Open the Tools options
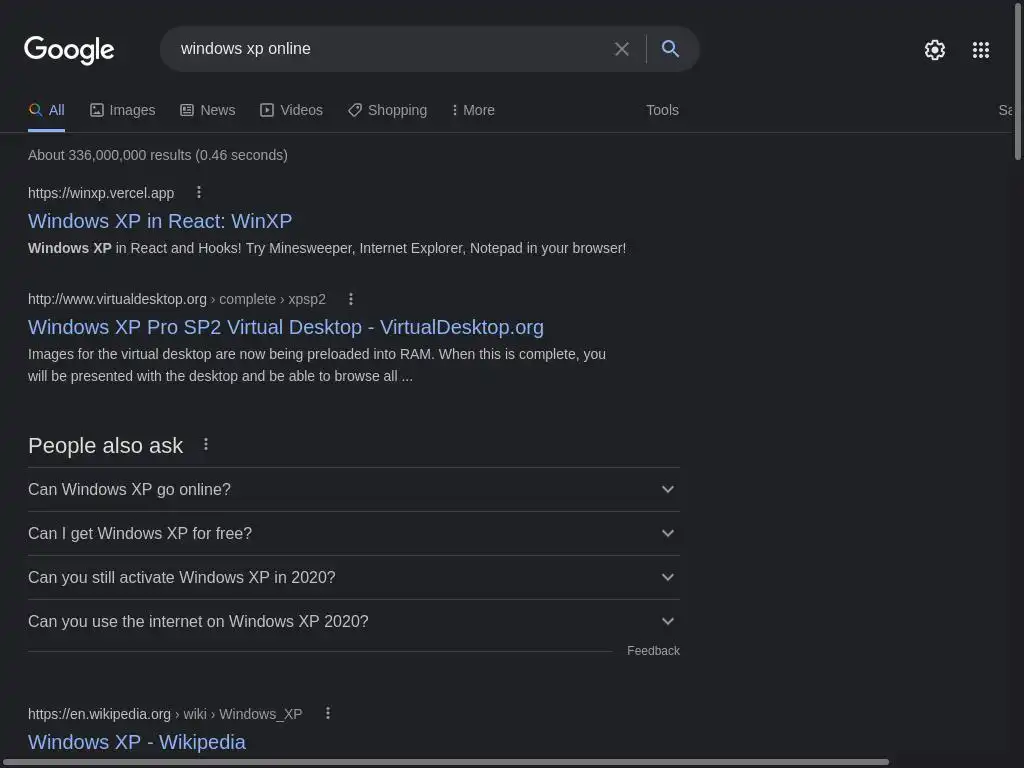Viewport: 1024px width, 768px height. click(x=662, y=110)
